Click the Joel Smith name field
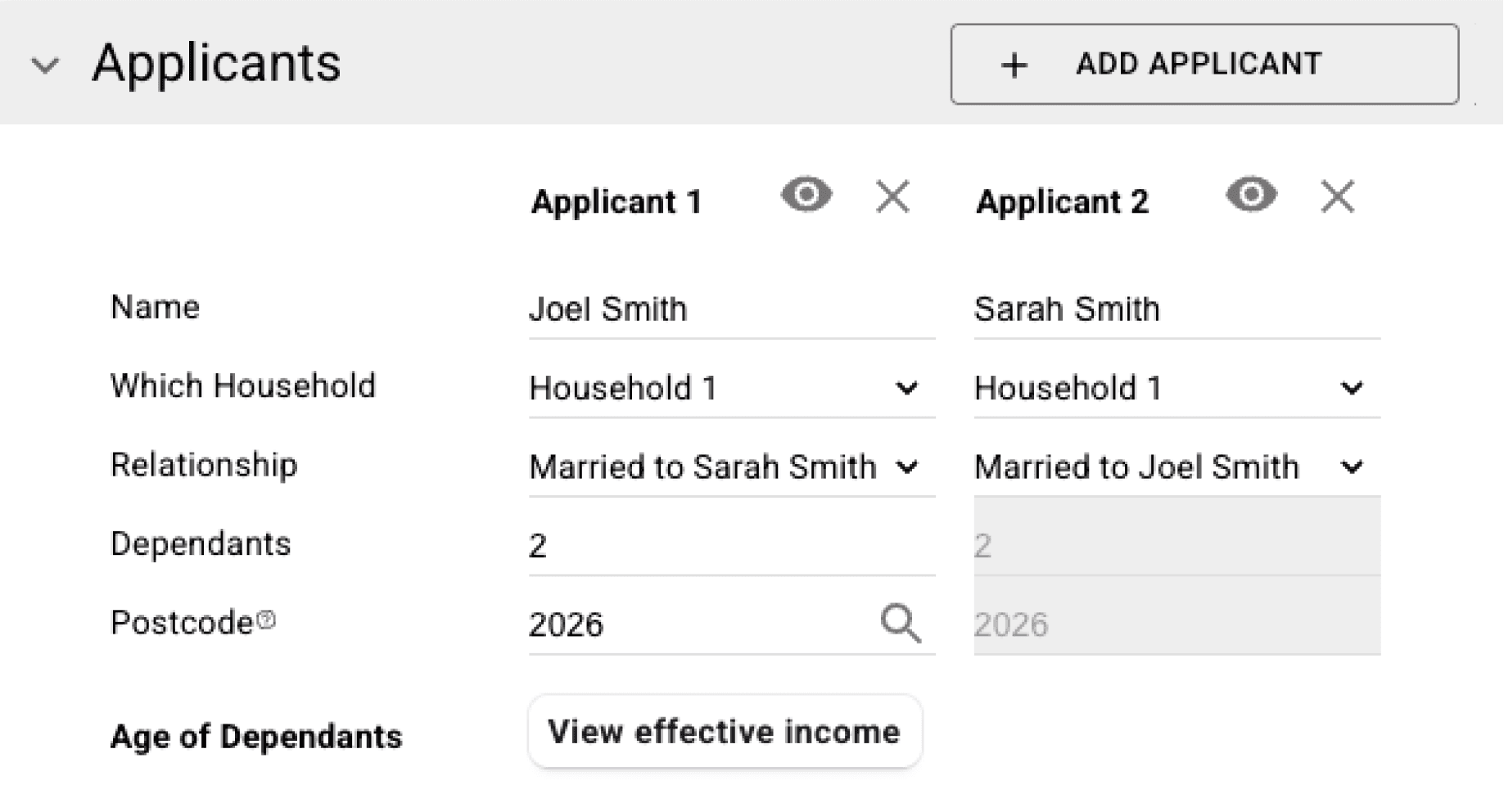 [730, 309]
